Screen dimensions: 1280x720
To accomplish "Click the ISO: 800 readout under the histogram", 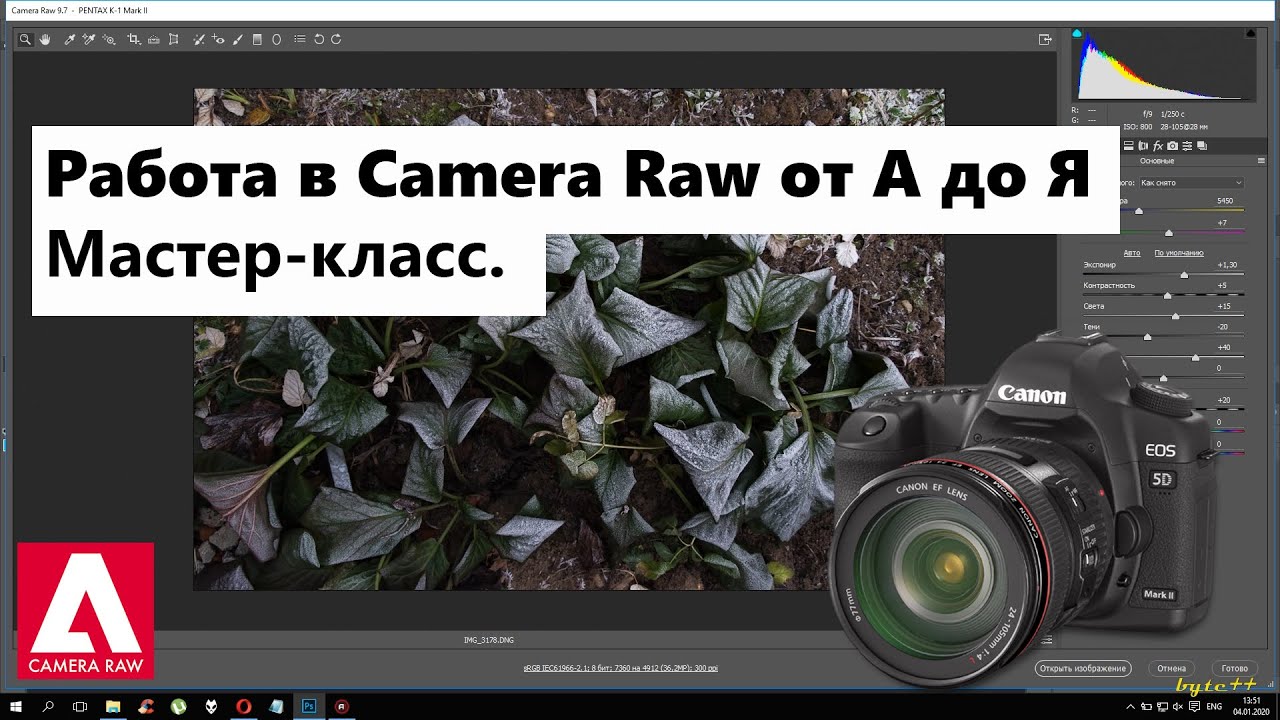I will point(1138,127).
